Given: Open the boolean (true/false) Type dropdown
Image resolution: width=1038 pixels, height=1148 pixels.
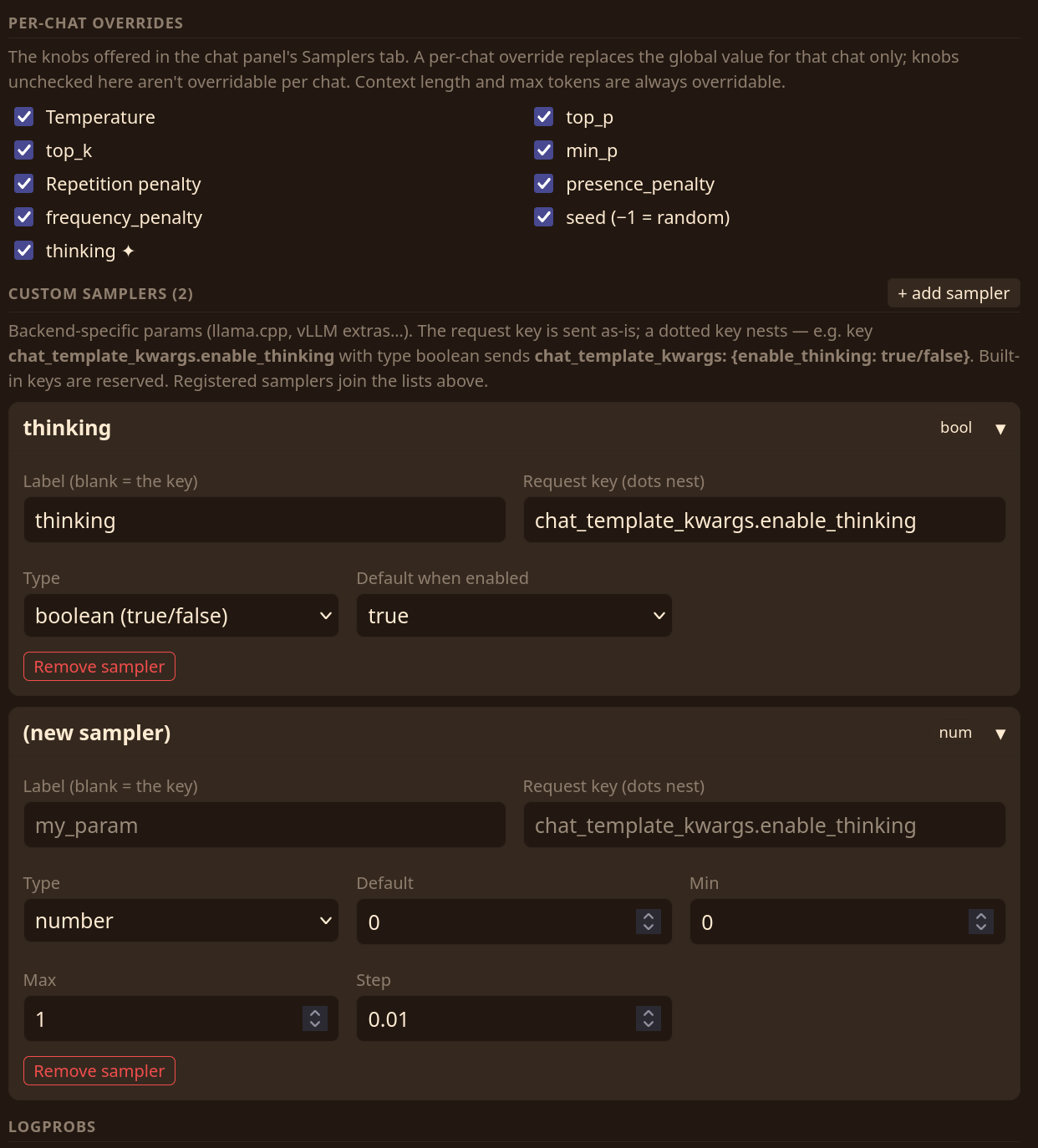Looking at the screenshot, I should (x=181, y=616).
